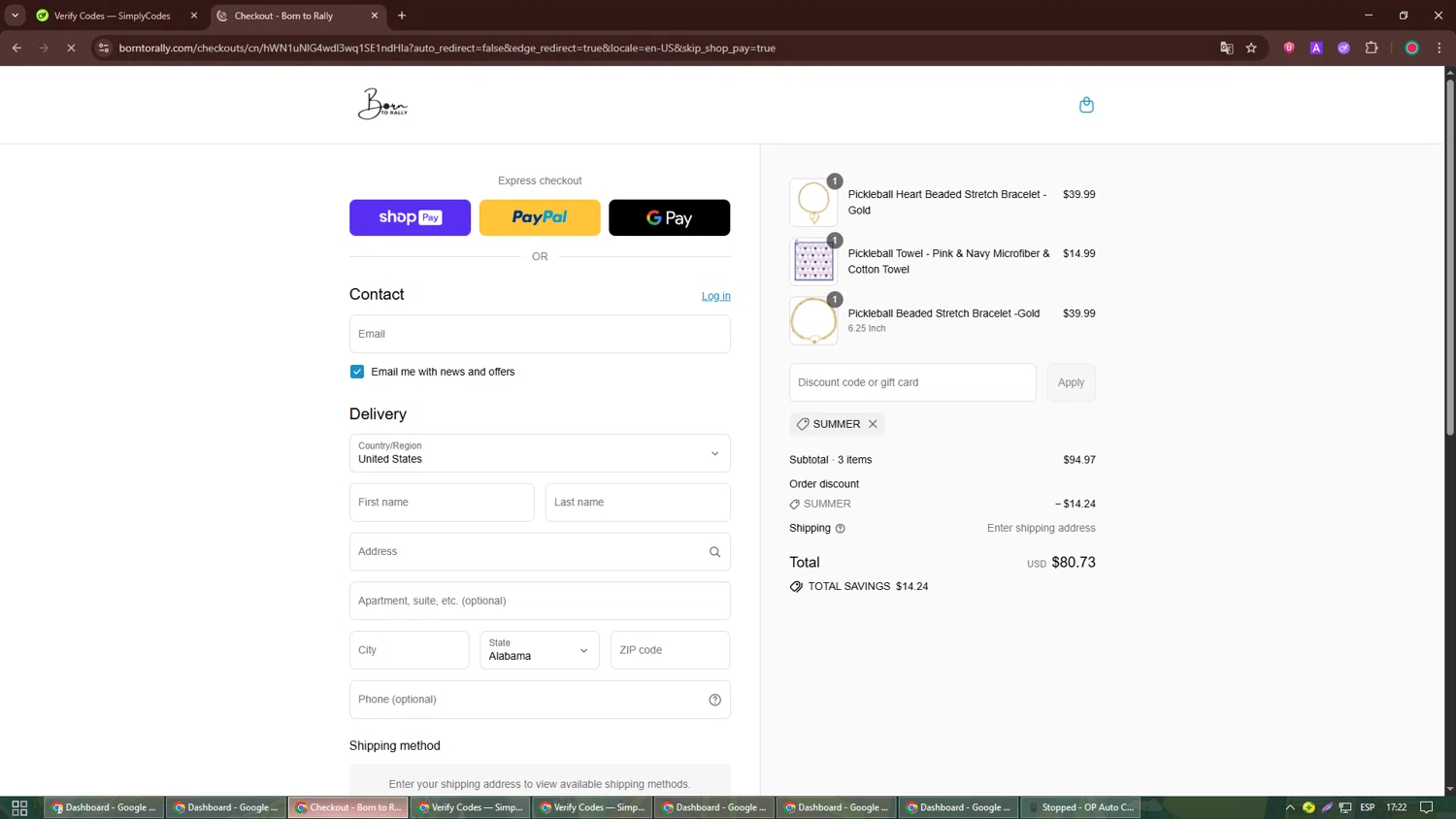This screenshot has width=1456, height=819.
Task: Open Windows Start menu icon
Action: click(19, 807)
